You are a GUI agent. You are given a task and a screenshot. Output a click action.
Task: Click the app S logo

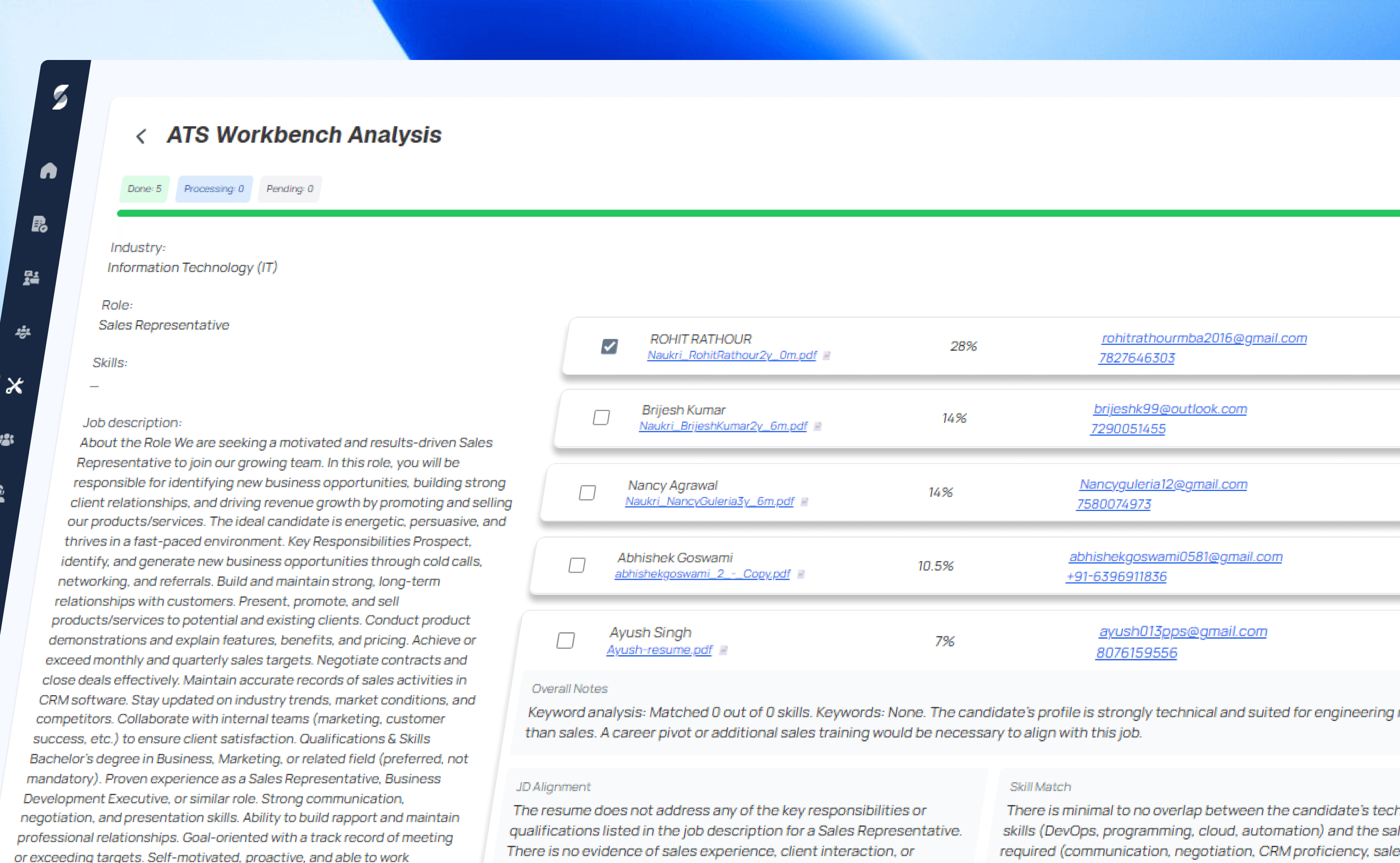[60, 97]
